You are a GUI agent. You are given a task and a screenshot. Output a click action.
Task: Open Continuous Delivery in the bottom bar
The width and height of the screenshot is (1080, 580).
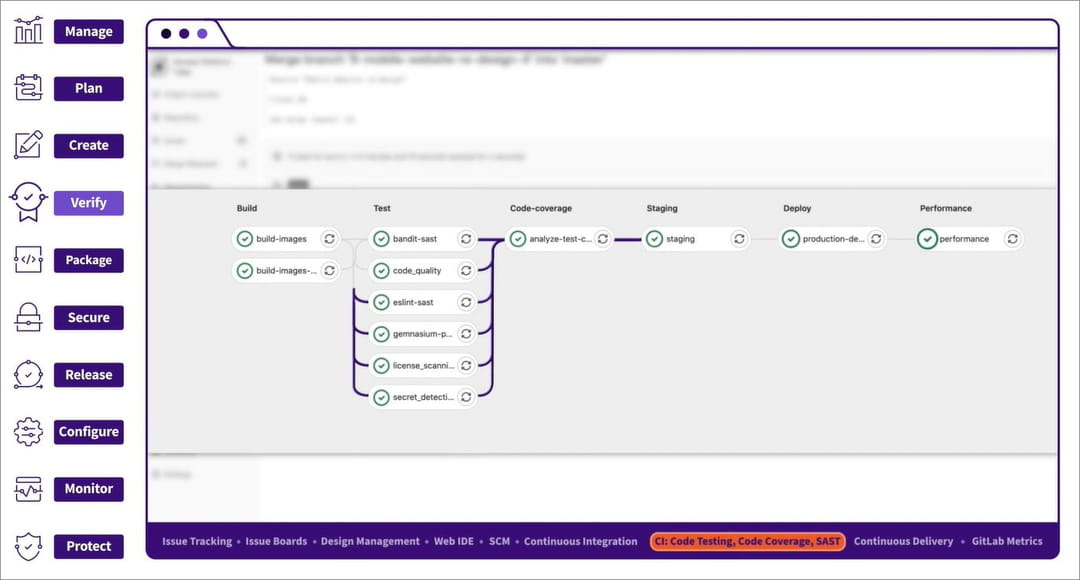coord(903,541)
